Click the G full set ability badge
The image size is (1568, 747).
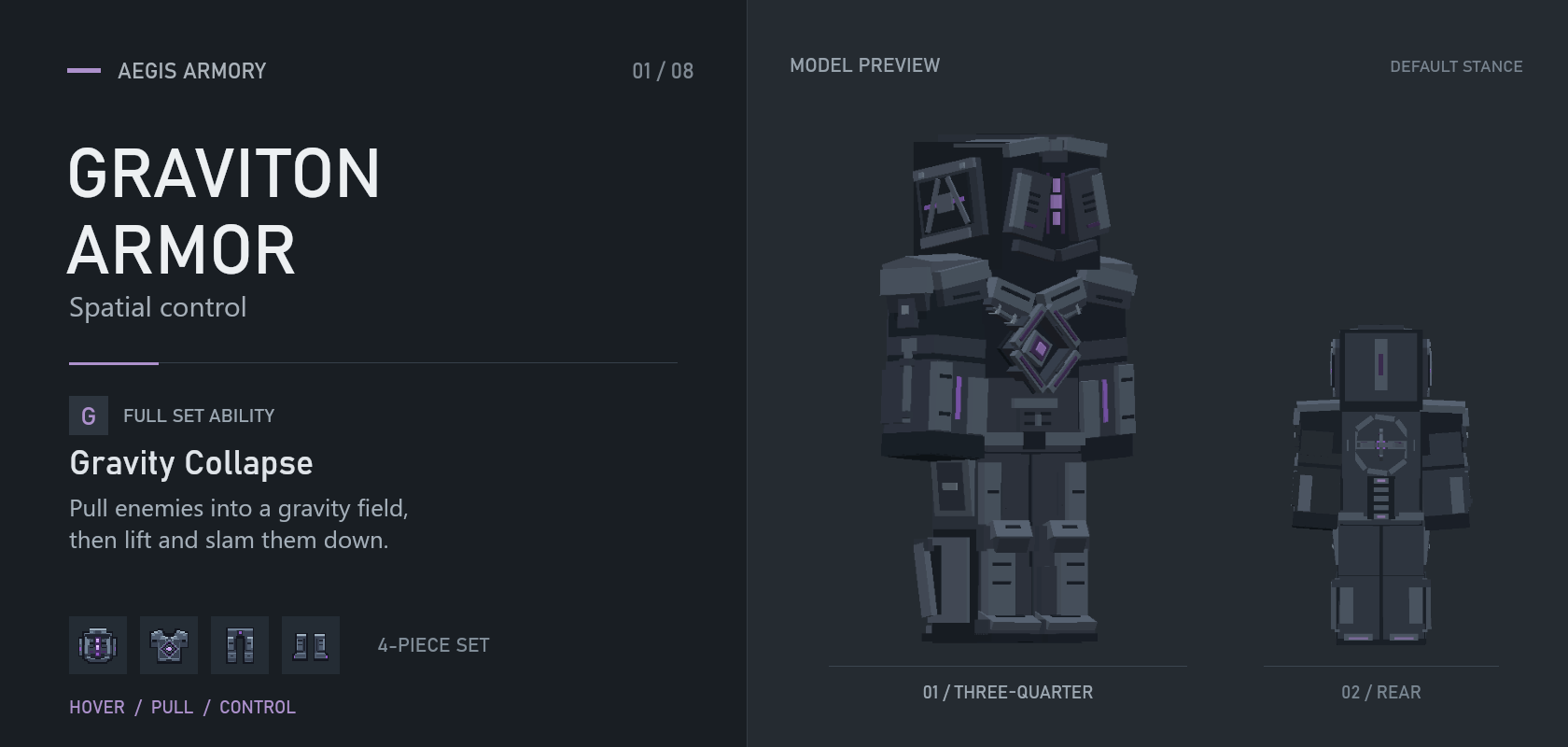(89, 416)
